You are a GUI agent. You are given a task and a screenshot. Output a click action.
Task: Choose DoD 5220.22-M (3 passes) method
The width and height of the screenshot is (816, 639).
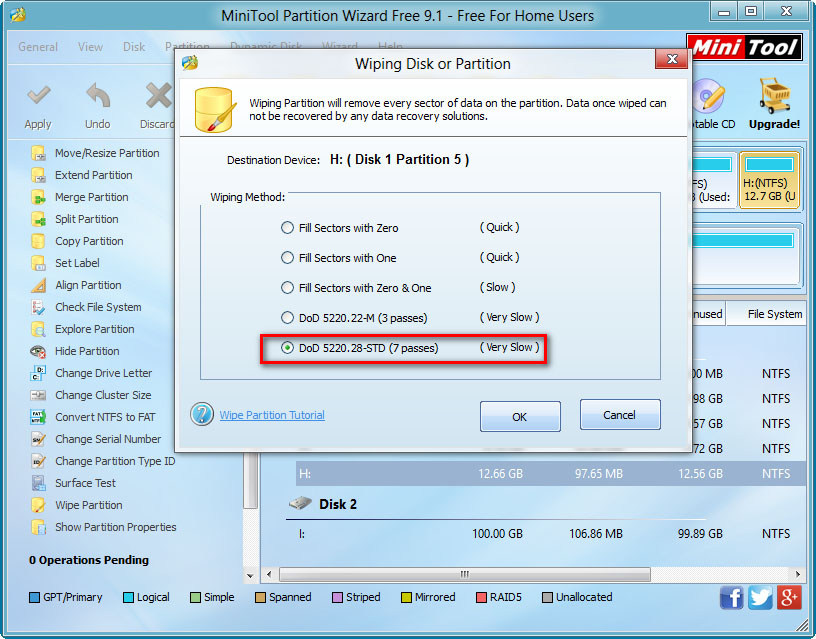coord(288,318)
